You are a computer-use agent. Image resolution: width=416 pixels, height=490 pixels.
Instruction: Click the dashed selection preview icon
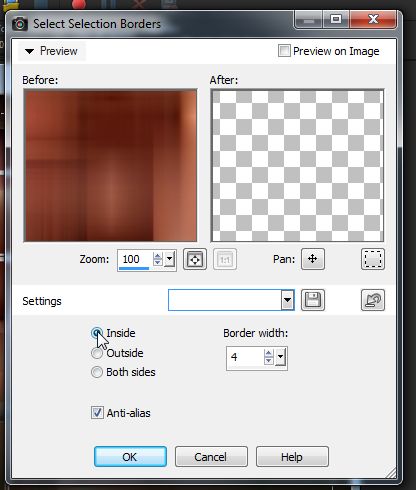point(373,259)
